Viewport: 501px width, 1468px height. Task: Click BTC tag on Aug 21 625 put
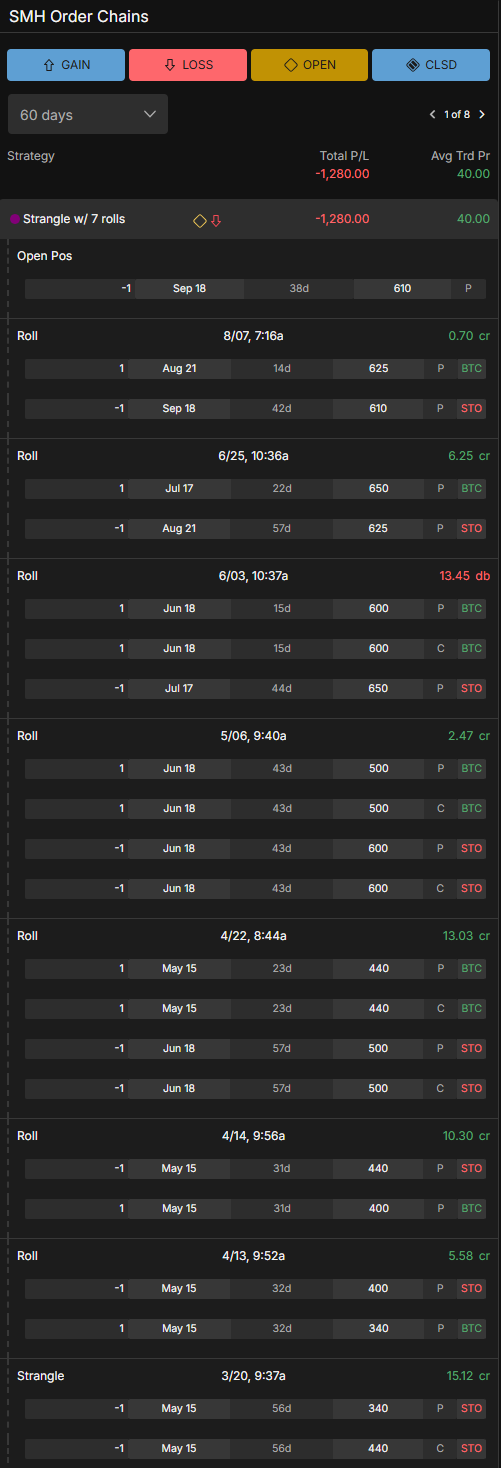tap(471, 368)
